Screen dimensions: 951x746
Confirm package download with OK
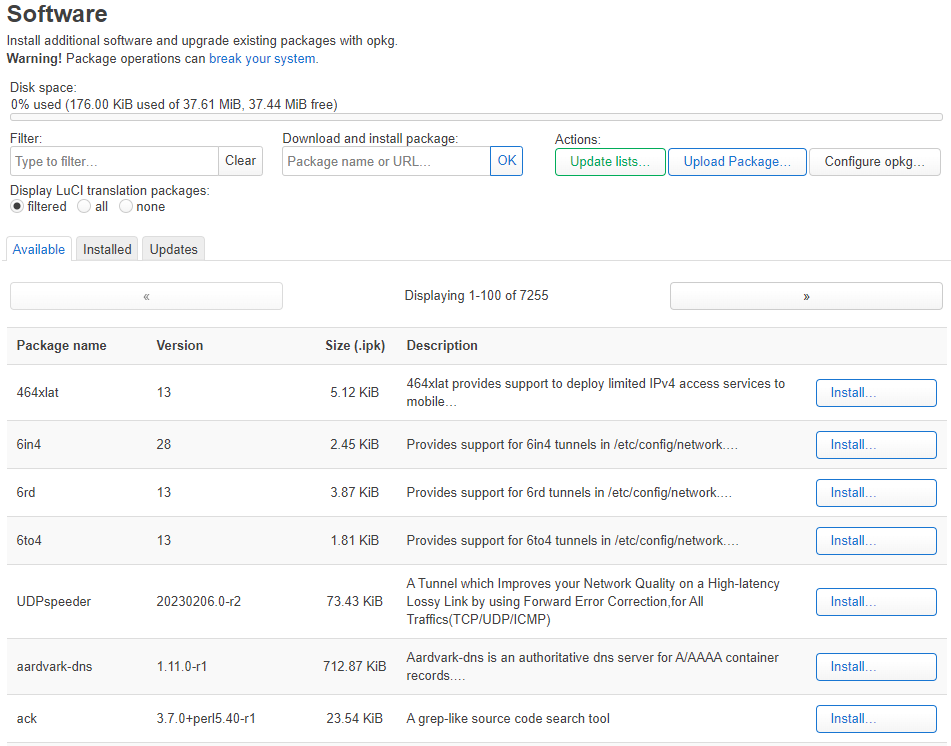pos(506,161)
